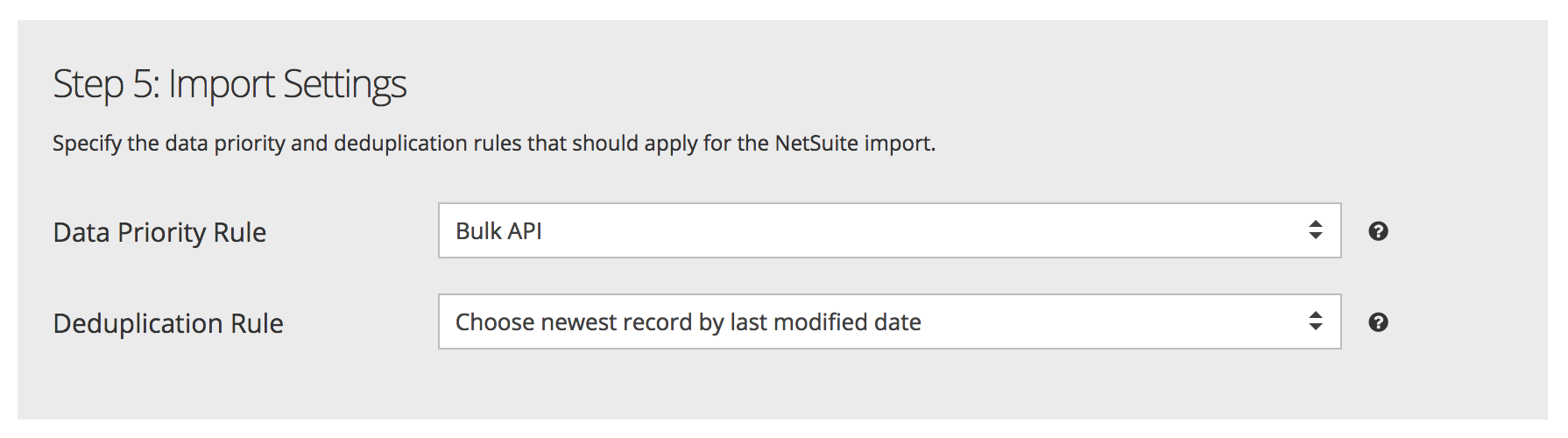The height and width of the screenshot is (438, 1568).
Task: Open the Data Priority Rule dropdown
Action: 888,230
